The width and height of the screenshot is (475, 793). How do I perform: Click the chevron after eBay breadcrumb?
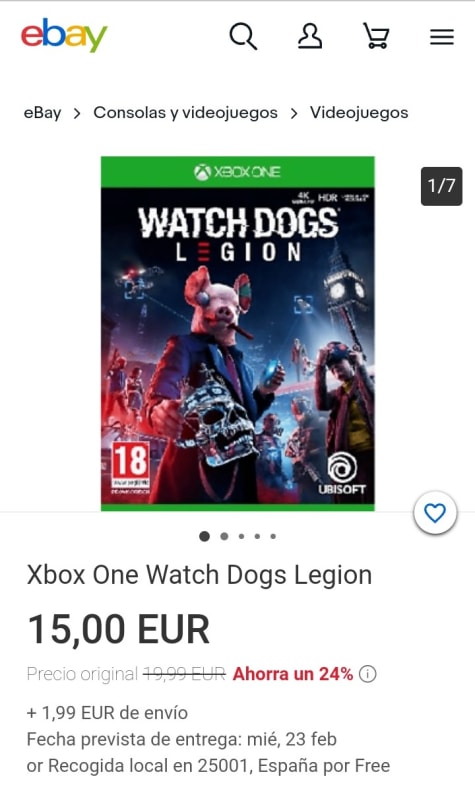(x=77, y=113)
